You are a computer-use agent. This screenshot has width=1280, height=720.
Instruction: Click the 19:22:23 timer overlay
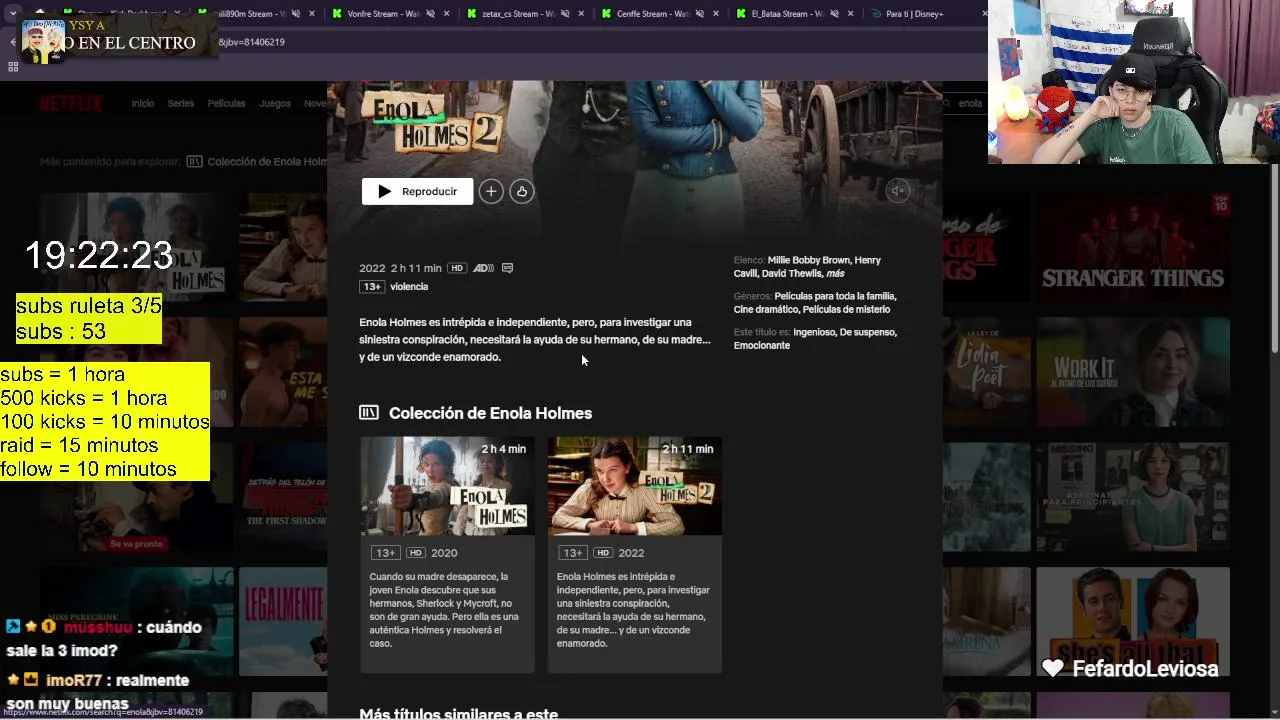pyautogui.click(x=99, y=256)
